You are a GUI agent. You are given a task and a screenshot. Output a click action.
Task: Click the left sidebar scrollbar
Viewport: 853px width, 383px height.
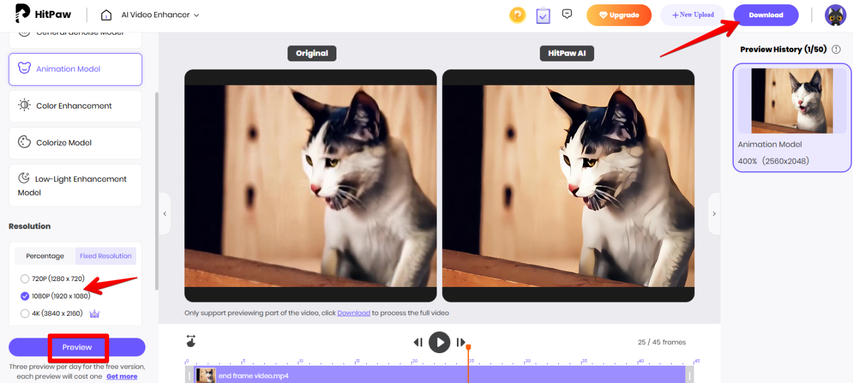coord(157,190)
